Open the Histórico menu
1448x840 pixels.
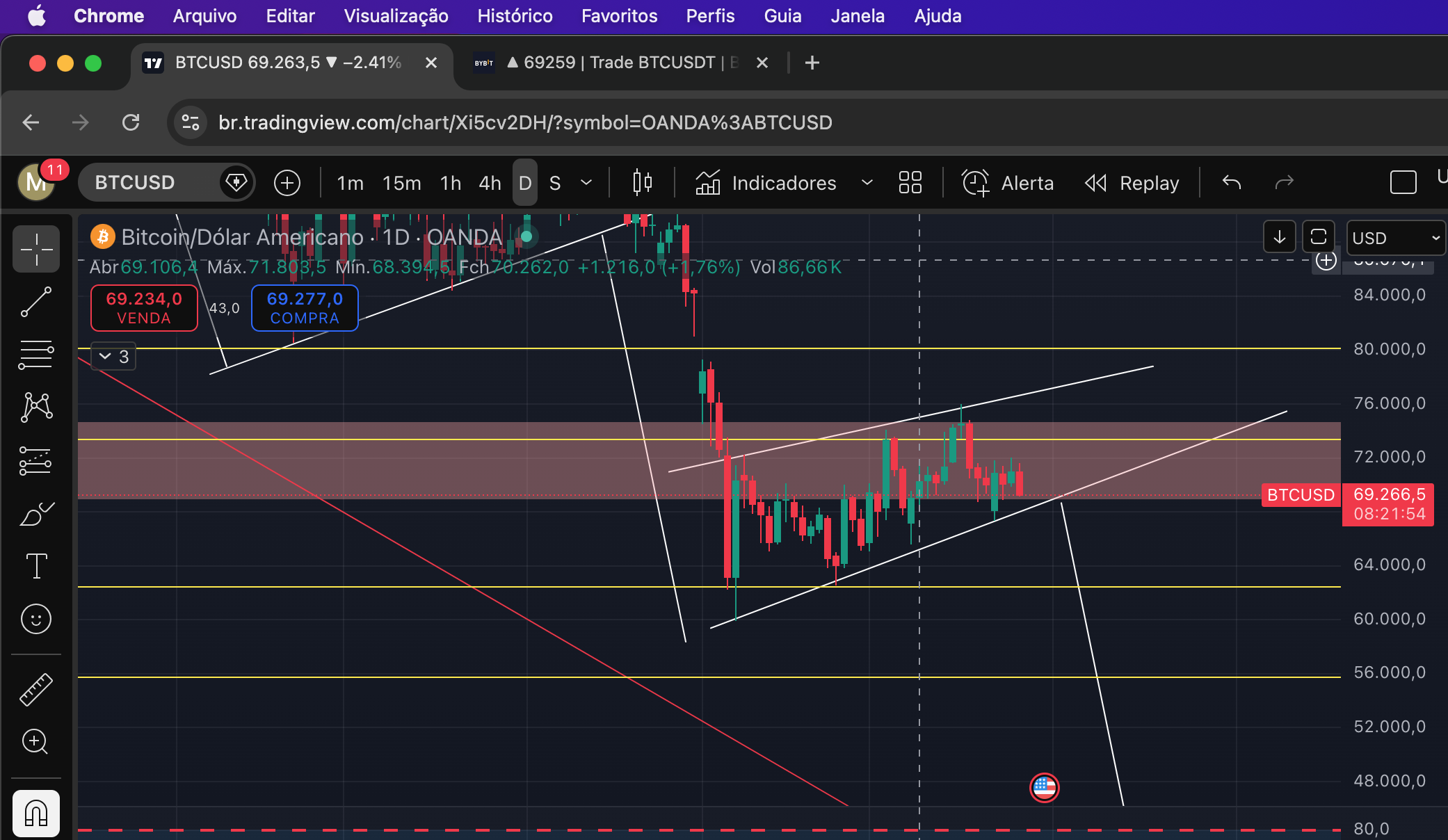click(x=515, y=16)
